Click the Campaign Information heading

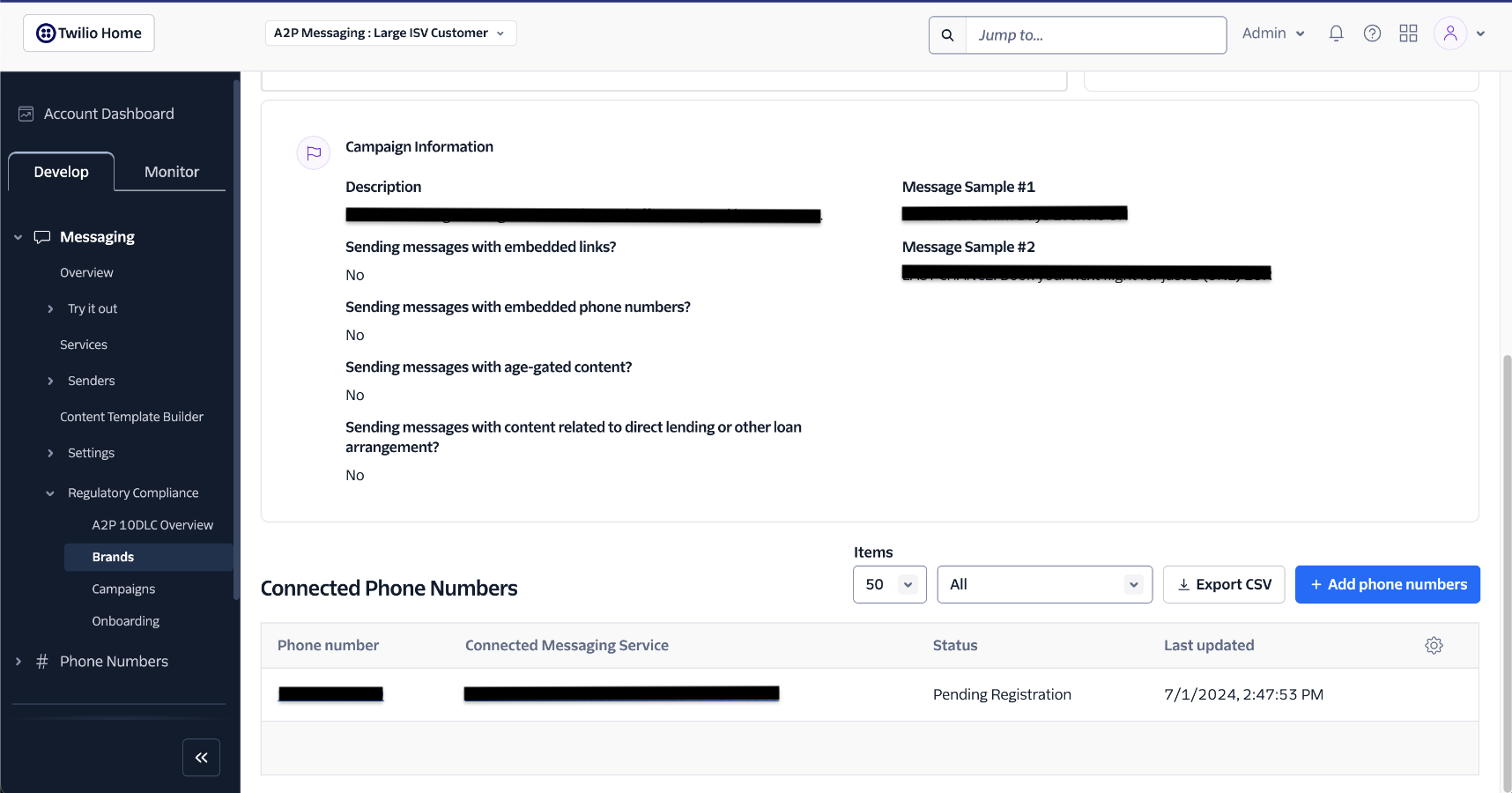(x=419, y=147)
